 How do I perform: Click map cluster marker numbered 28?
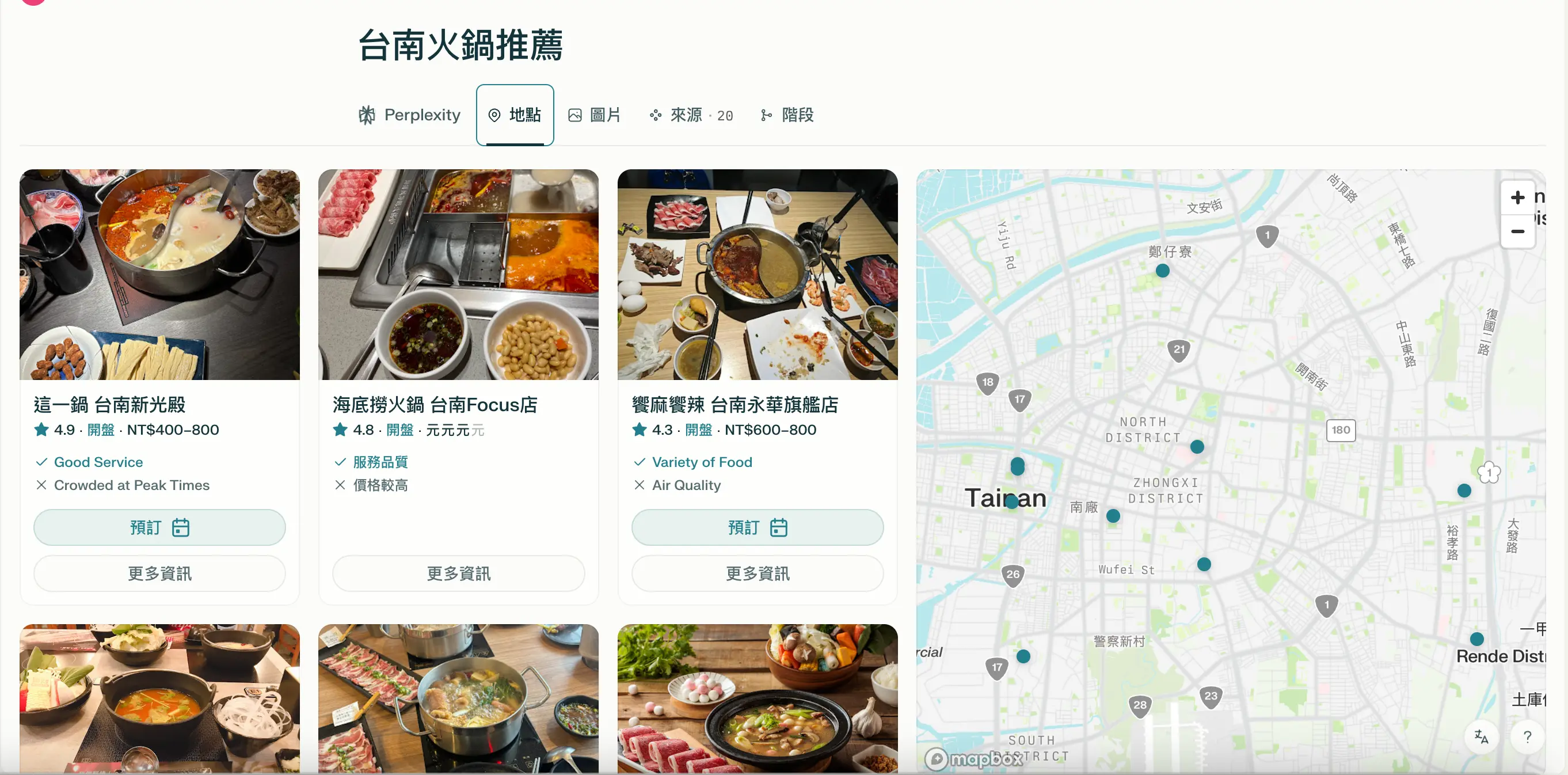pos(1140,705)
